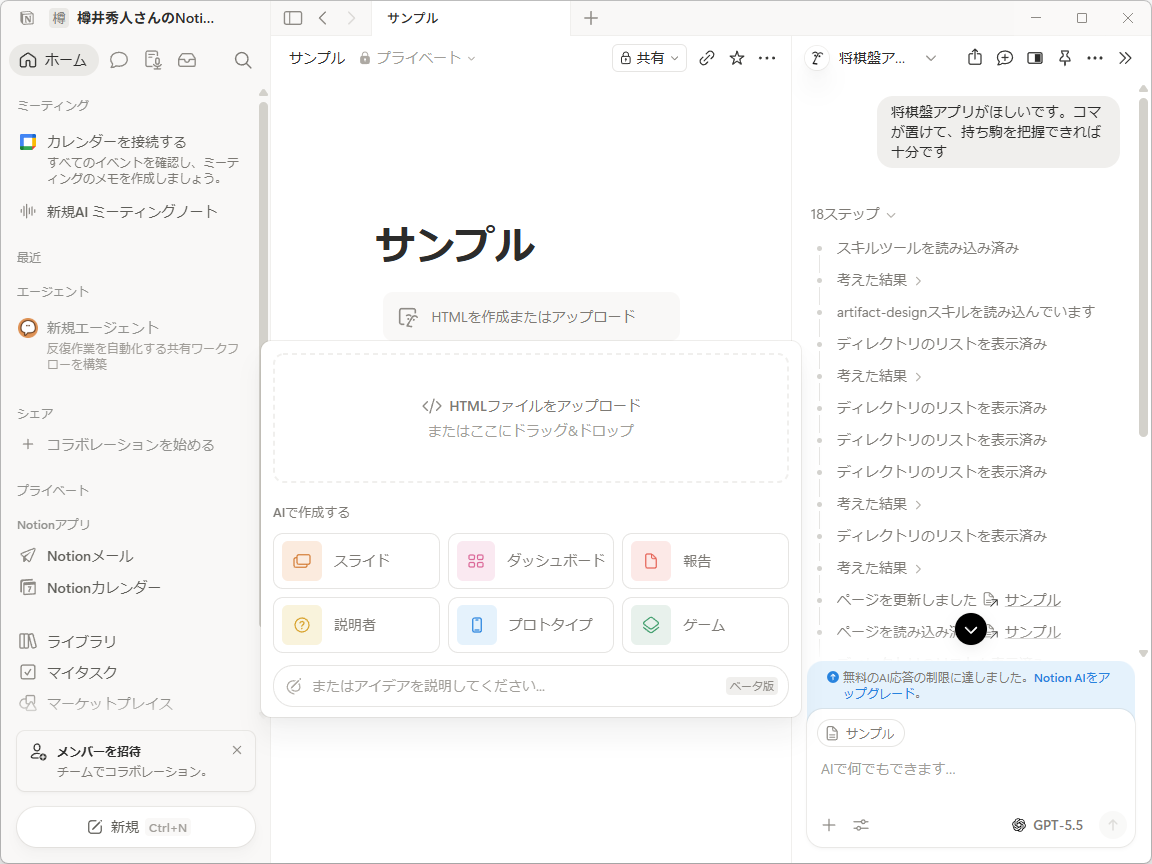1152x864 pixels.
Task: Click メンバーを招待 invite card
Action: point(136,761)
